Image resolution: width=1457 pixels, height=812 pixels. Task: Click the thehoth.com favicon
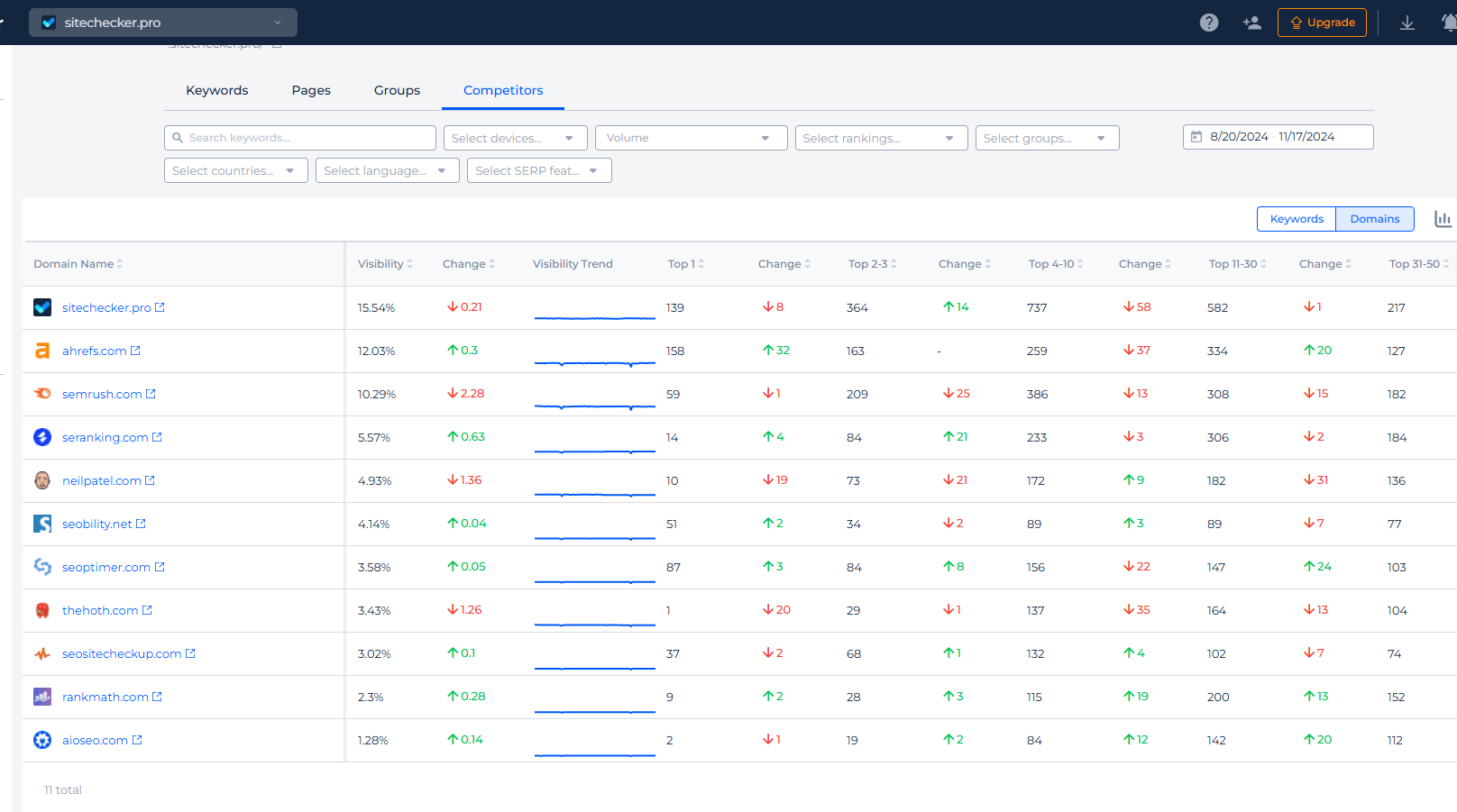point(42,610)
